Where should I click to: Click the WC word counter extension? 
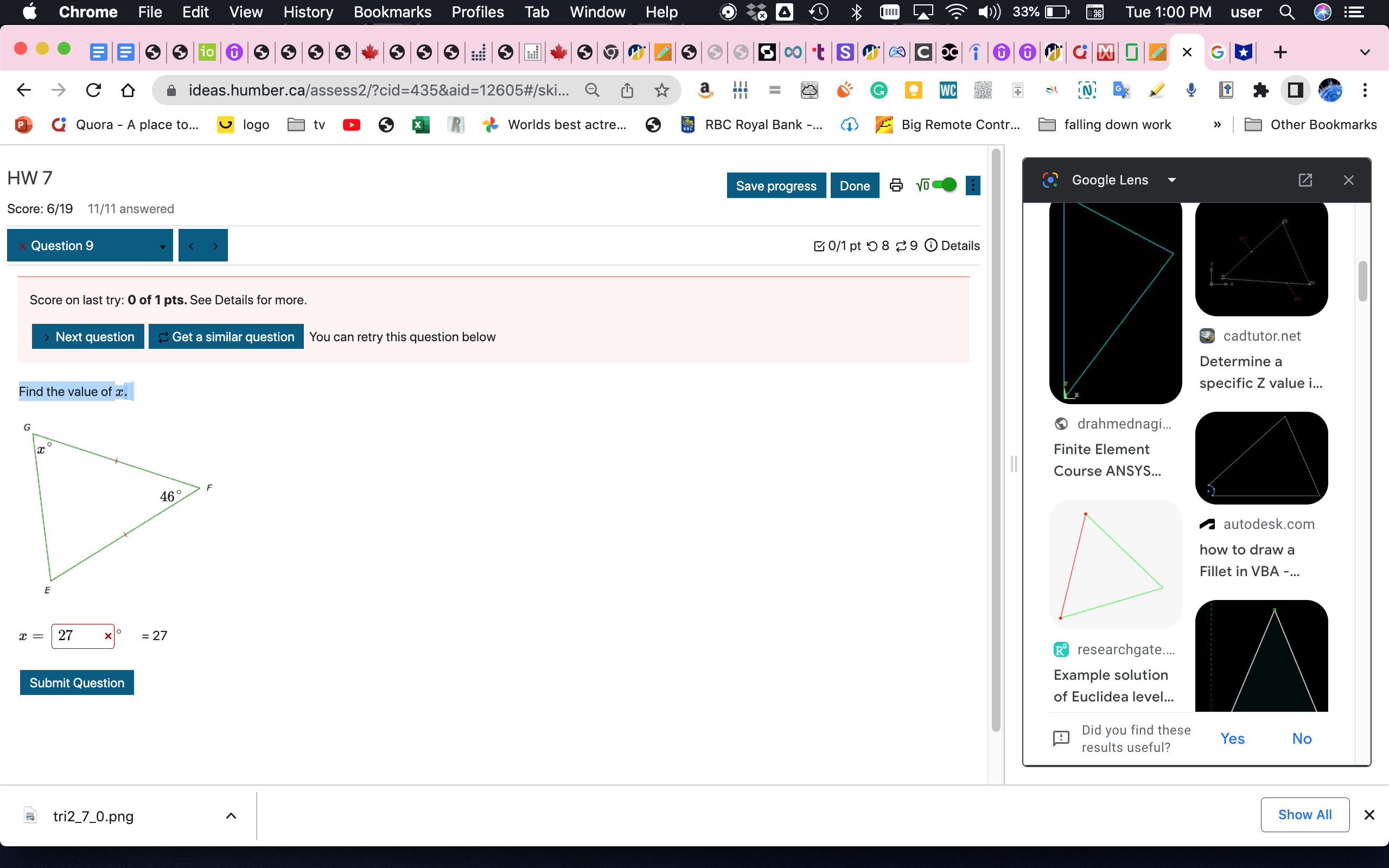pos(948,90)
